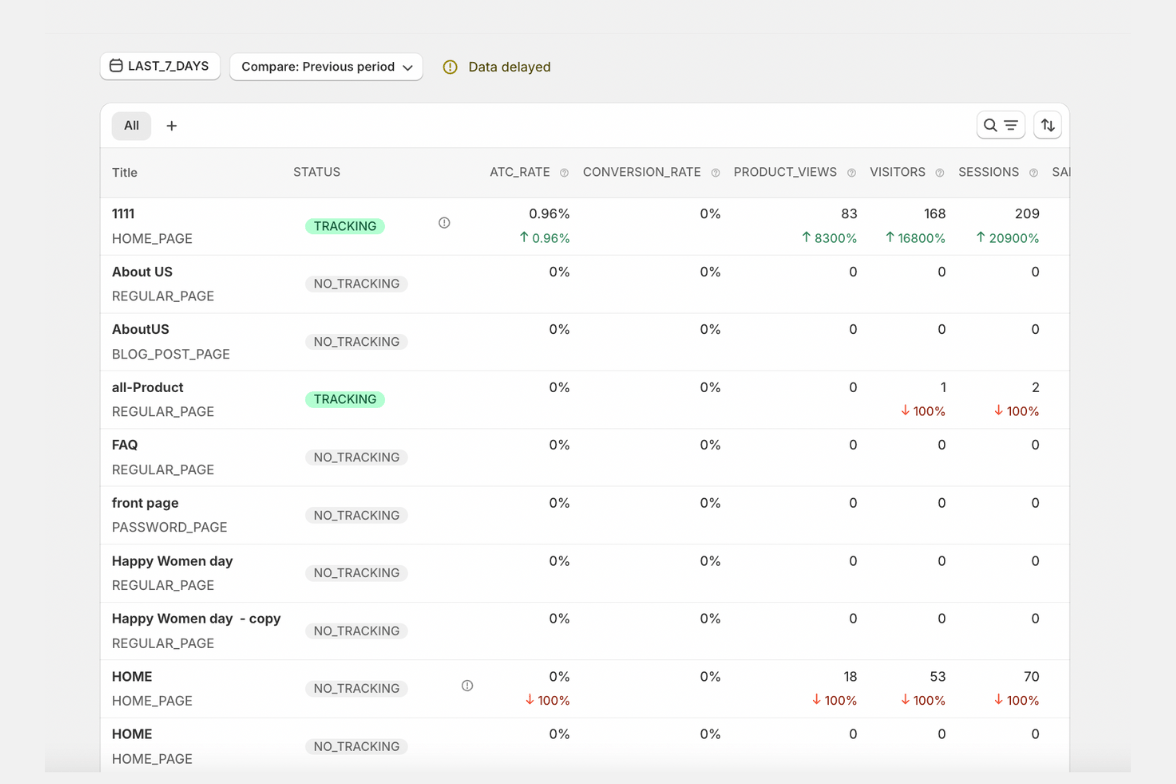Click the 20900% sessions increase
Screen dimensions: 1176x784
(x=1007, y=238)
